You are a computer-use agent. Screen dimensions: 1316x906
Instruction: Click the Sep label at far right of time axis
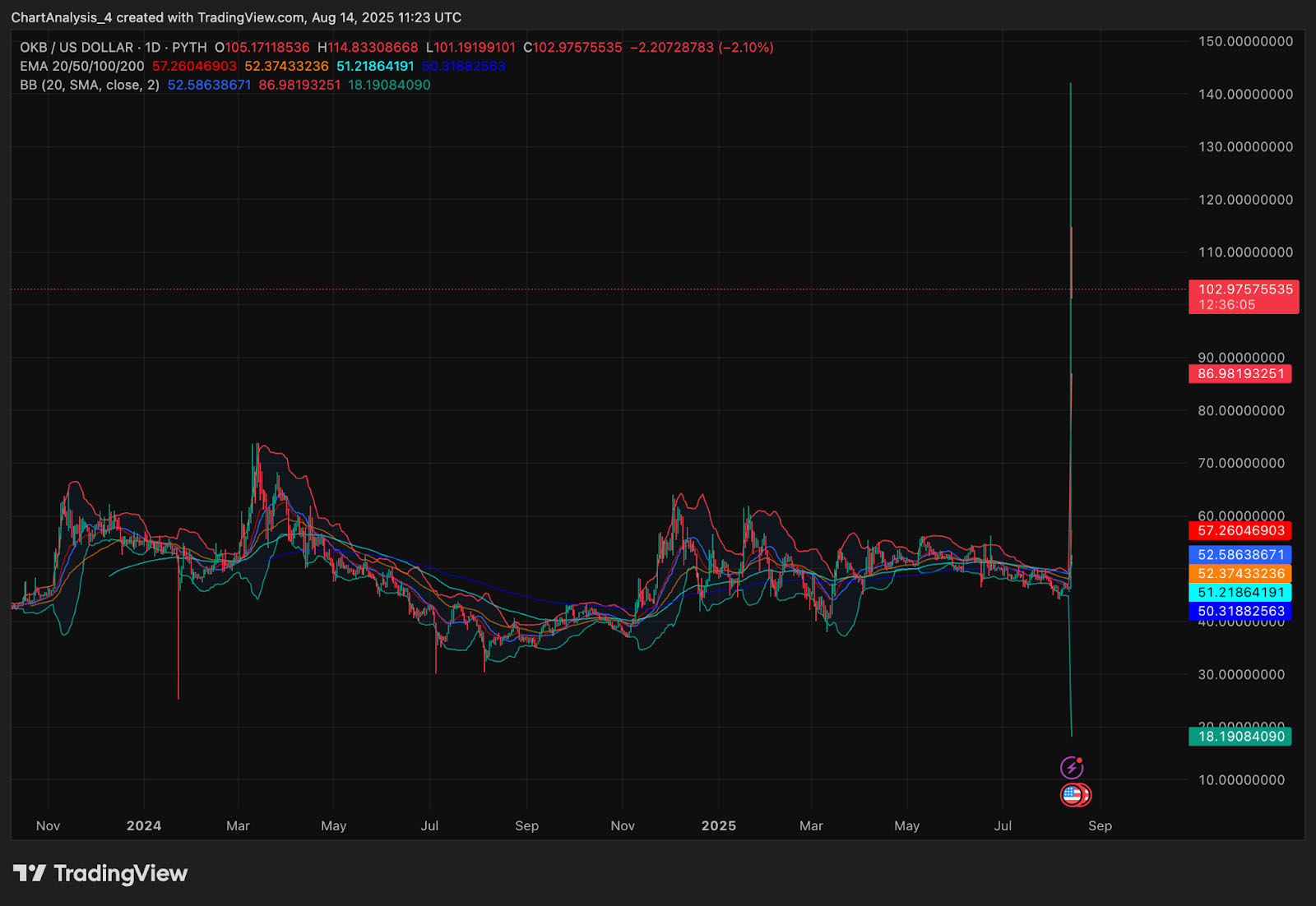[1100, 825]
